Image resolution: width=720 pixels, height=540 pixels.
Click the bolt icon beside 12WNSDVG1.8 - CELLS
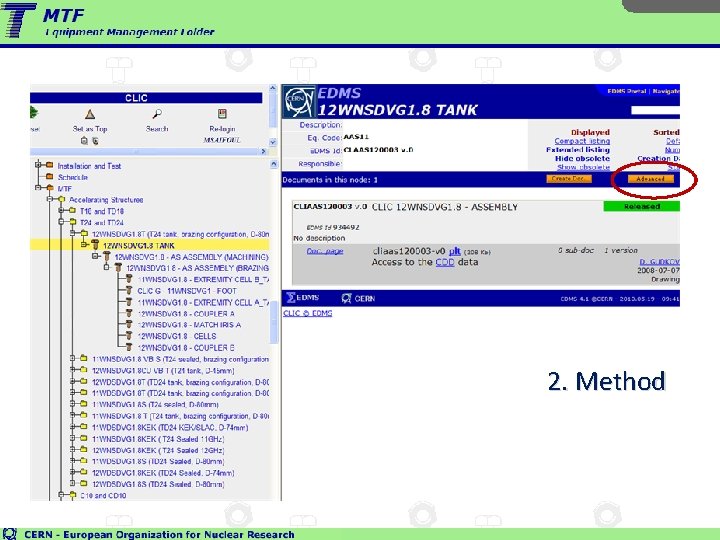pos(129,336)
